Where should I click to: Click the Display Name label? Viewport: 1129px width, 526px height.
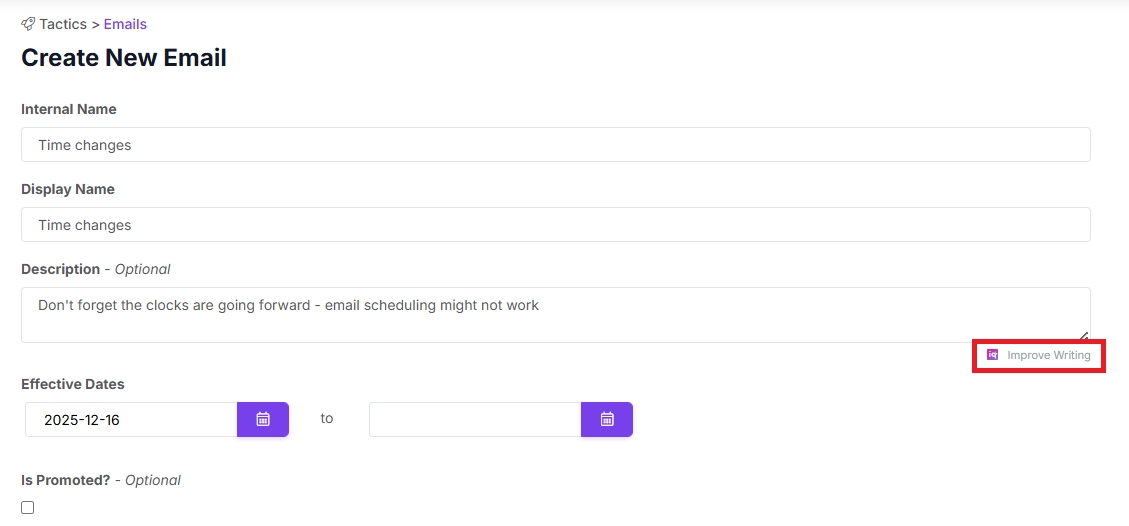coord(68,189)
